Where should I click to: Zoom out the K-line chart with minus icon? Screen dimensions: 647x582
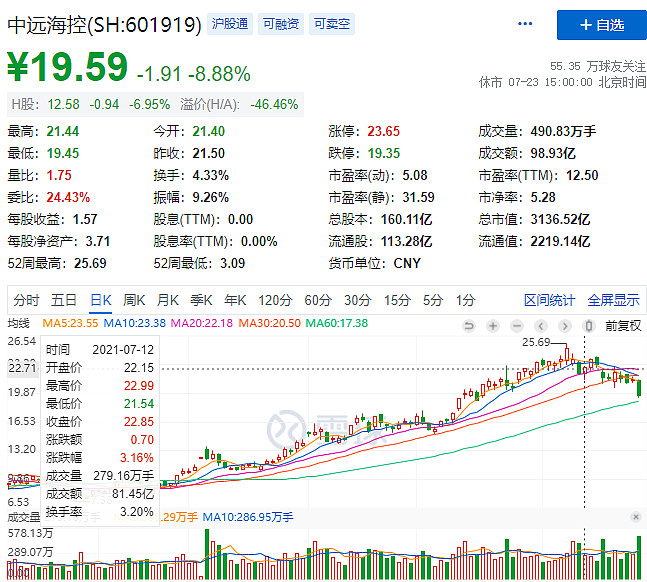(517, 326)
